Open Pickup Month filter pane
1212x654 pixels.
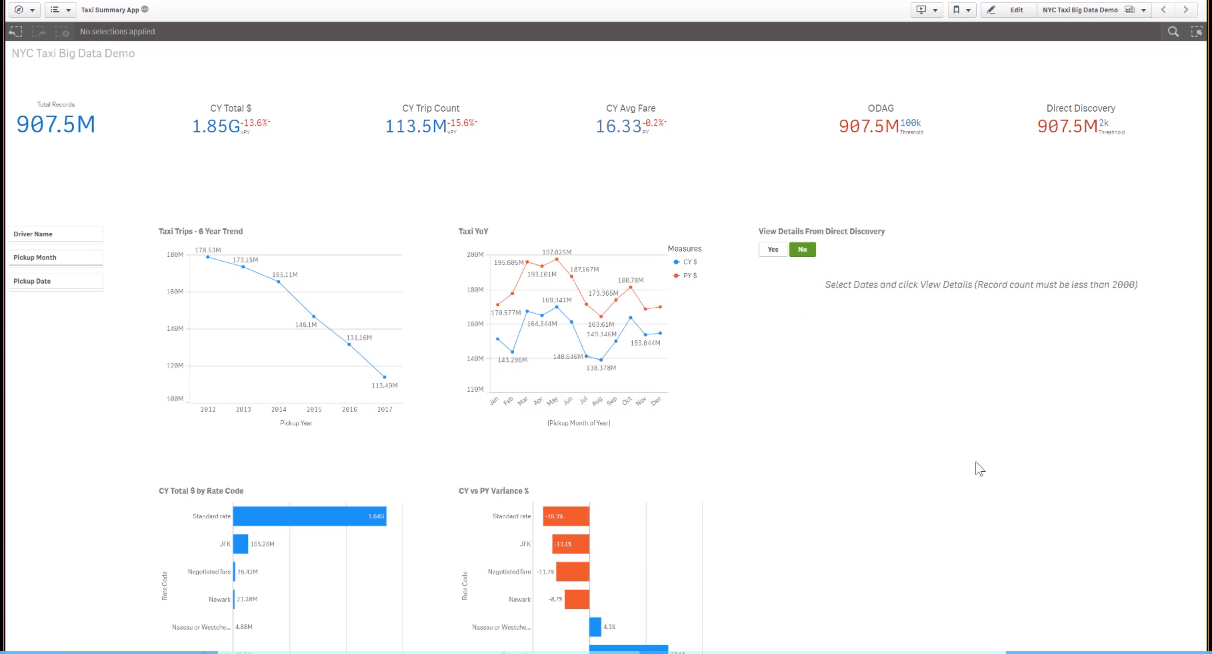click(x=56, y=258)
